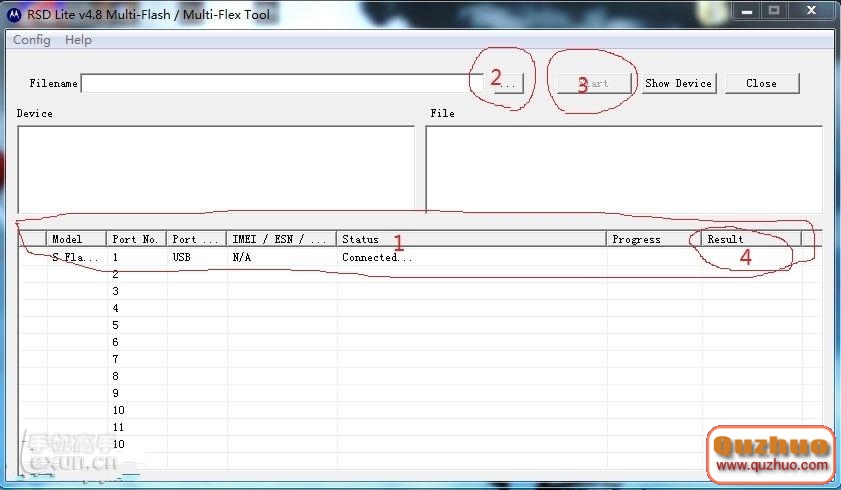Select port number 11 row

tap(420, 427)
